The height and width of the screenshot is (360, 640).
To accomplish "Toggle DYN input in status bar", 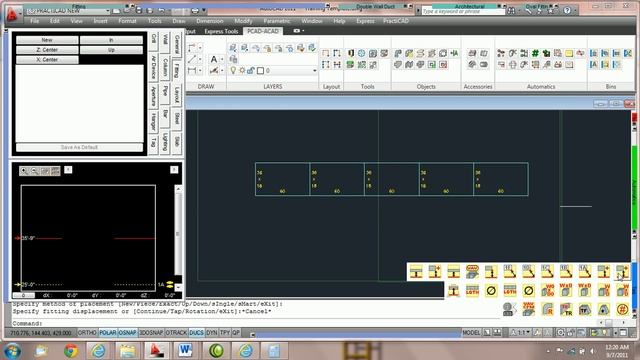I will pyautogui.click(x=211, y=333).
